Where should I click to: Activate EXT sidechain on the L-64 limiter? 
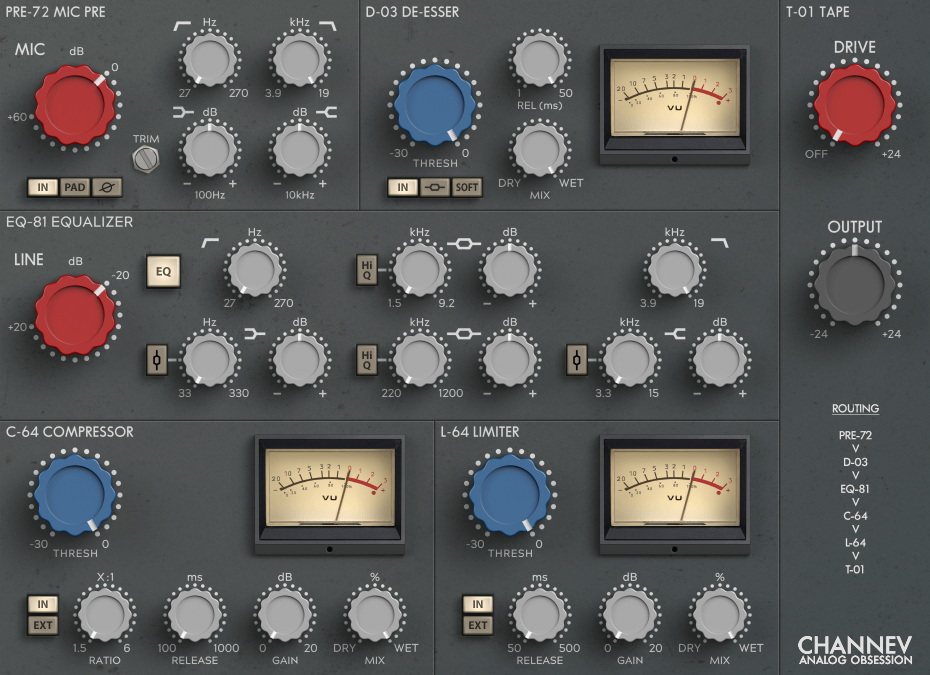[478, 625]
